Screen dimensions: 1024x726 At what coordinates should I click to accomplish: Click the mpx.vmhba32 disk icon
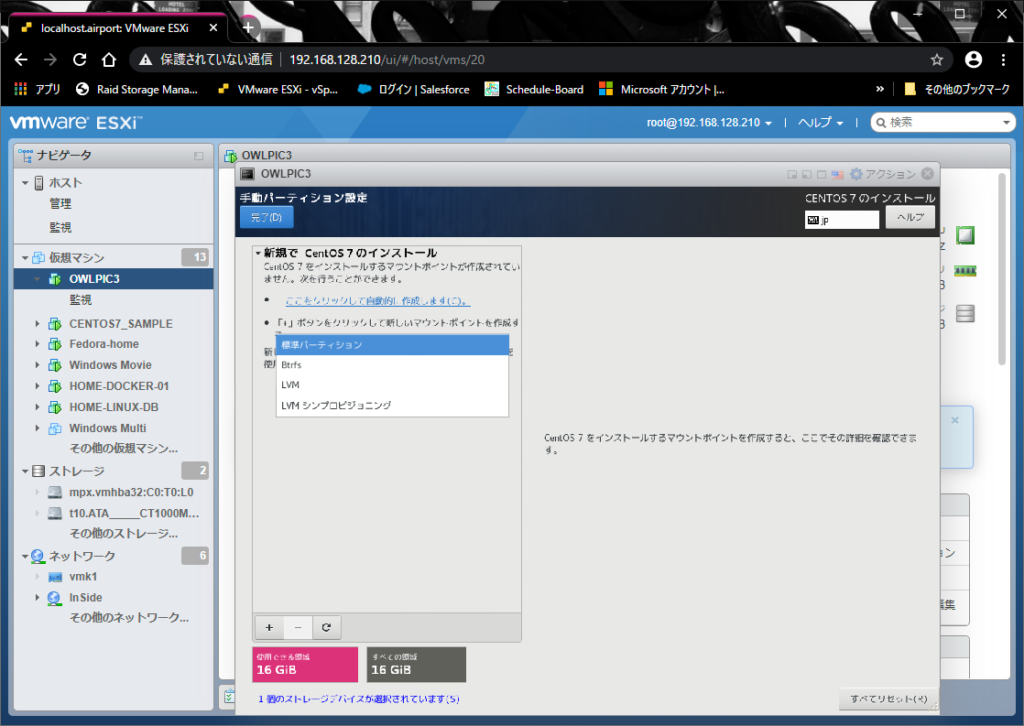[x=55, y=492]
